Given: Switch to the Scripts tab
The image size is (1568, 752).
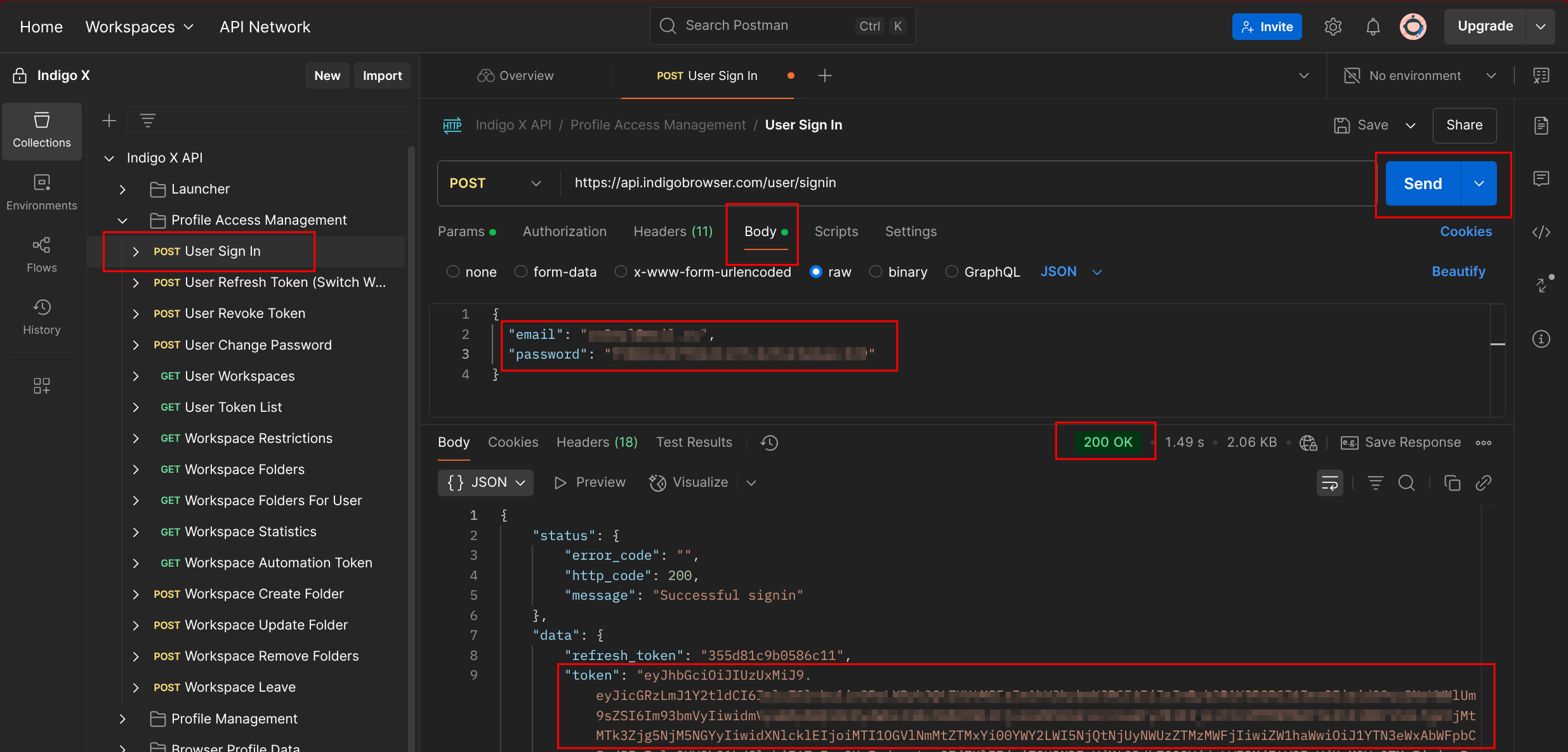Looking at the screenshot, I should click(836, 232).
